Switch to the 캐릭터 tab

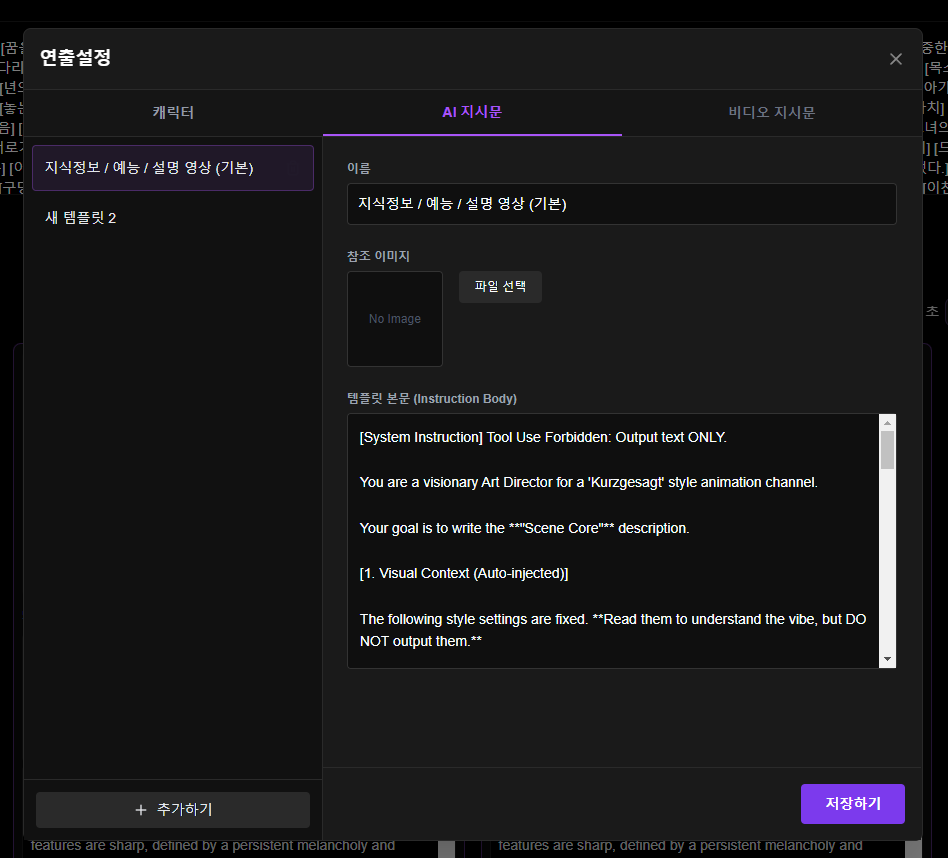(x=173, y=112)
